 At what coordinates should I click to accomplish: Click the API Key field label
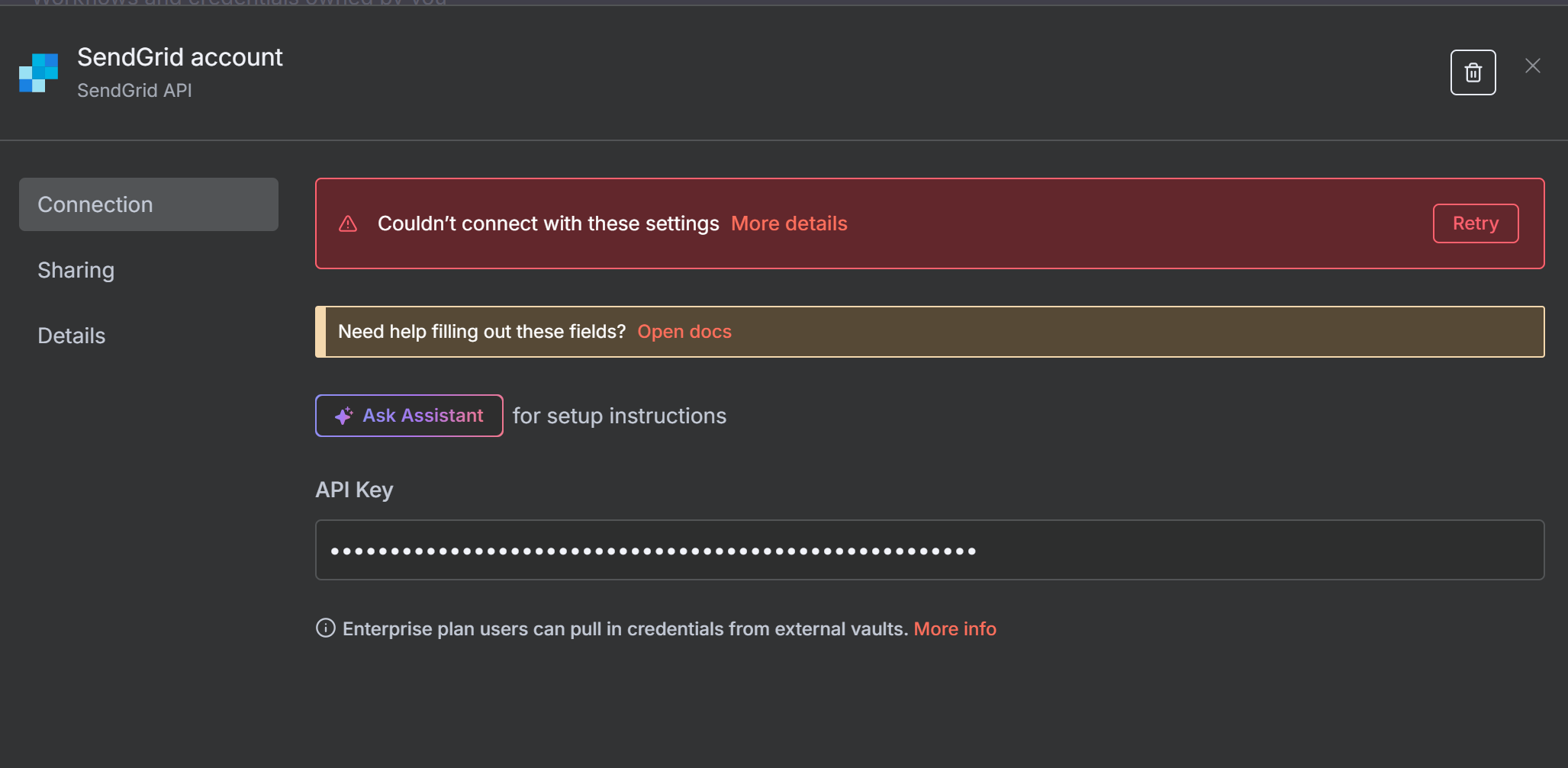click(x=354, y=490)
